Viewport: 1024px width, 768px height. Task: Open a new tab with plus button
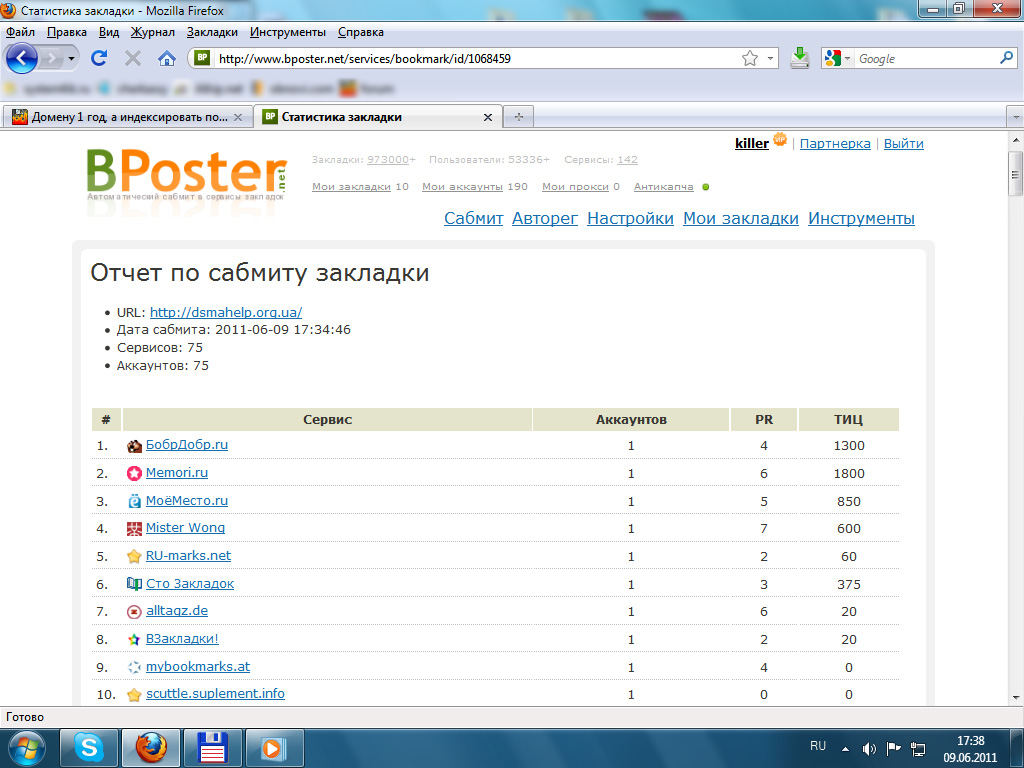(519, 117)
